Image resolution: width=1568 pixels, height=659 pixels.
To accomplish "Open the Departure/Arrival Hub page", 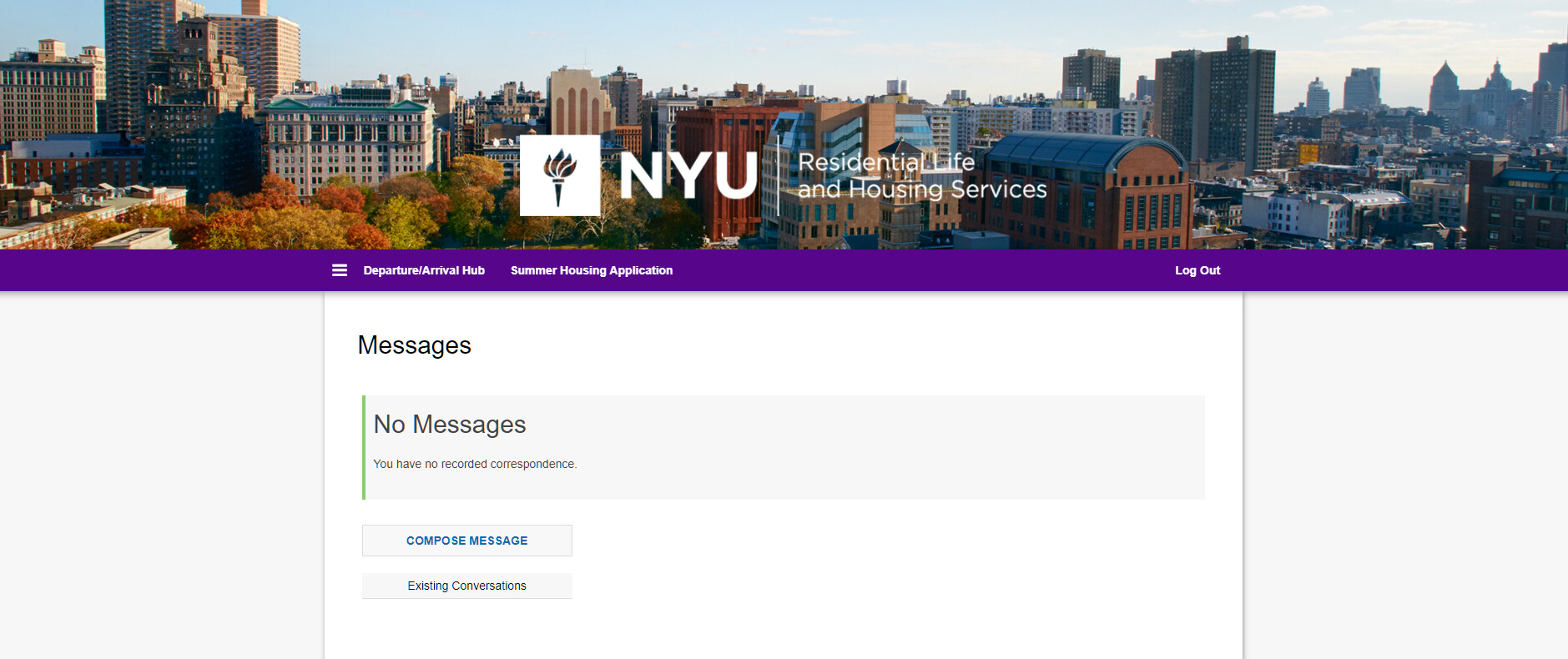I will click(424, 270).
